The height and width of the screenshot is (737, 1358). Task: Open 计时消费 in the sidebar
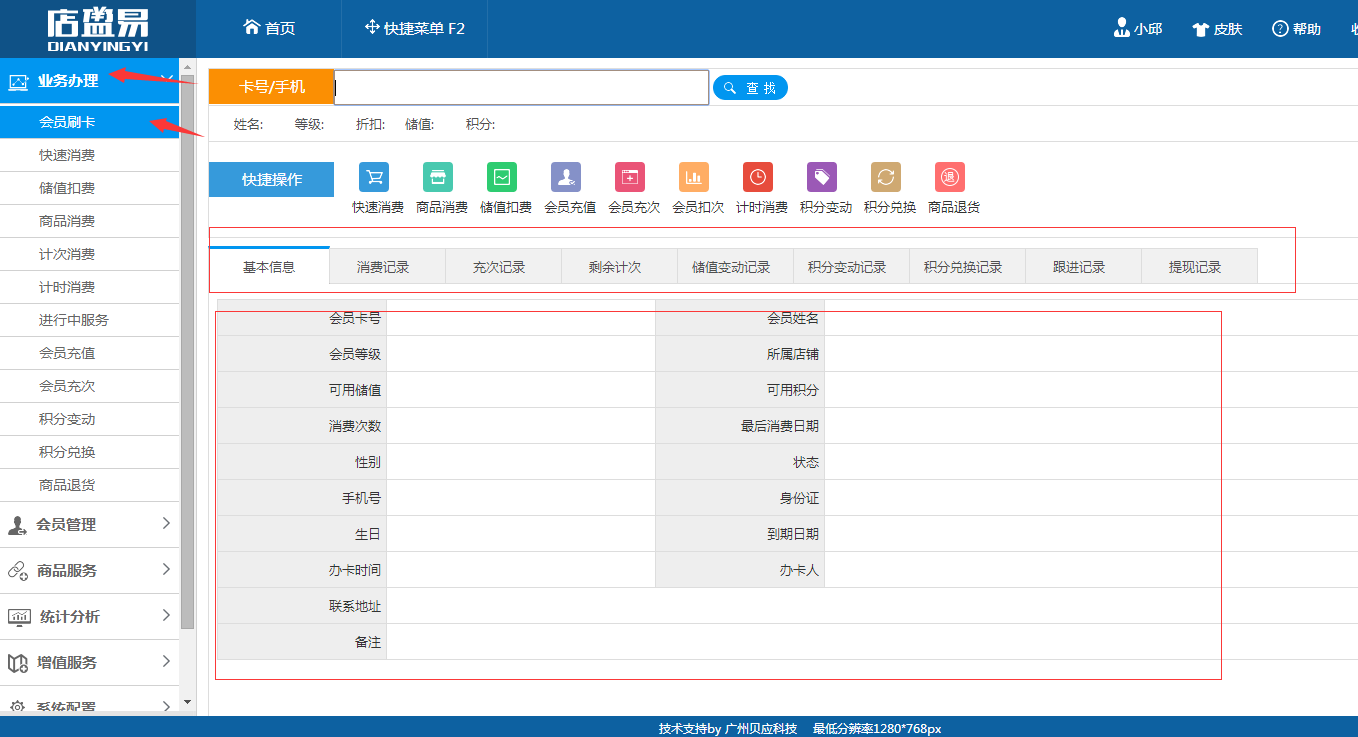[89, 287]
